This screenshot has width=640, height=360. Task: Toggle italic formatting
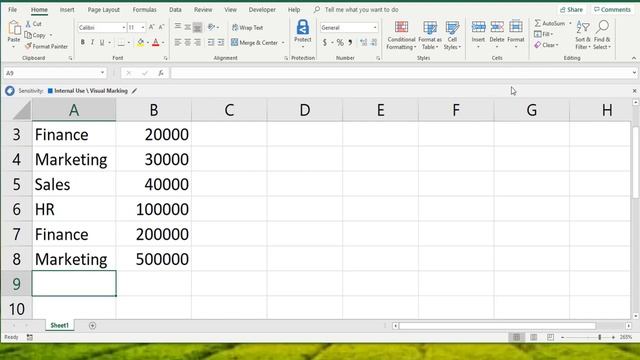[x=92, y=42]
